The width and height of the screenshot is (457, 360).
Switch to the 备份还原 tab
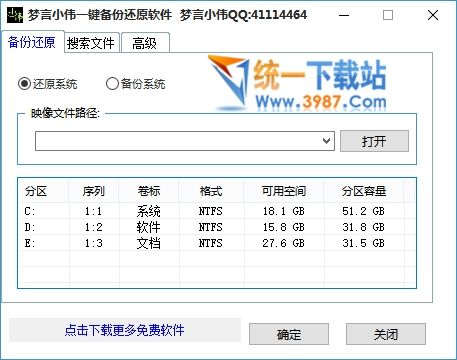33,42
